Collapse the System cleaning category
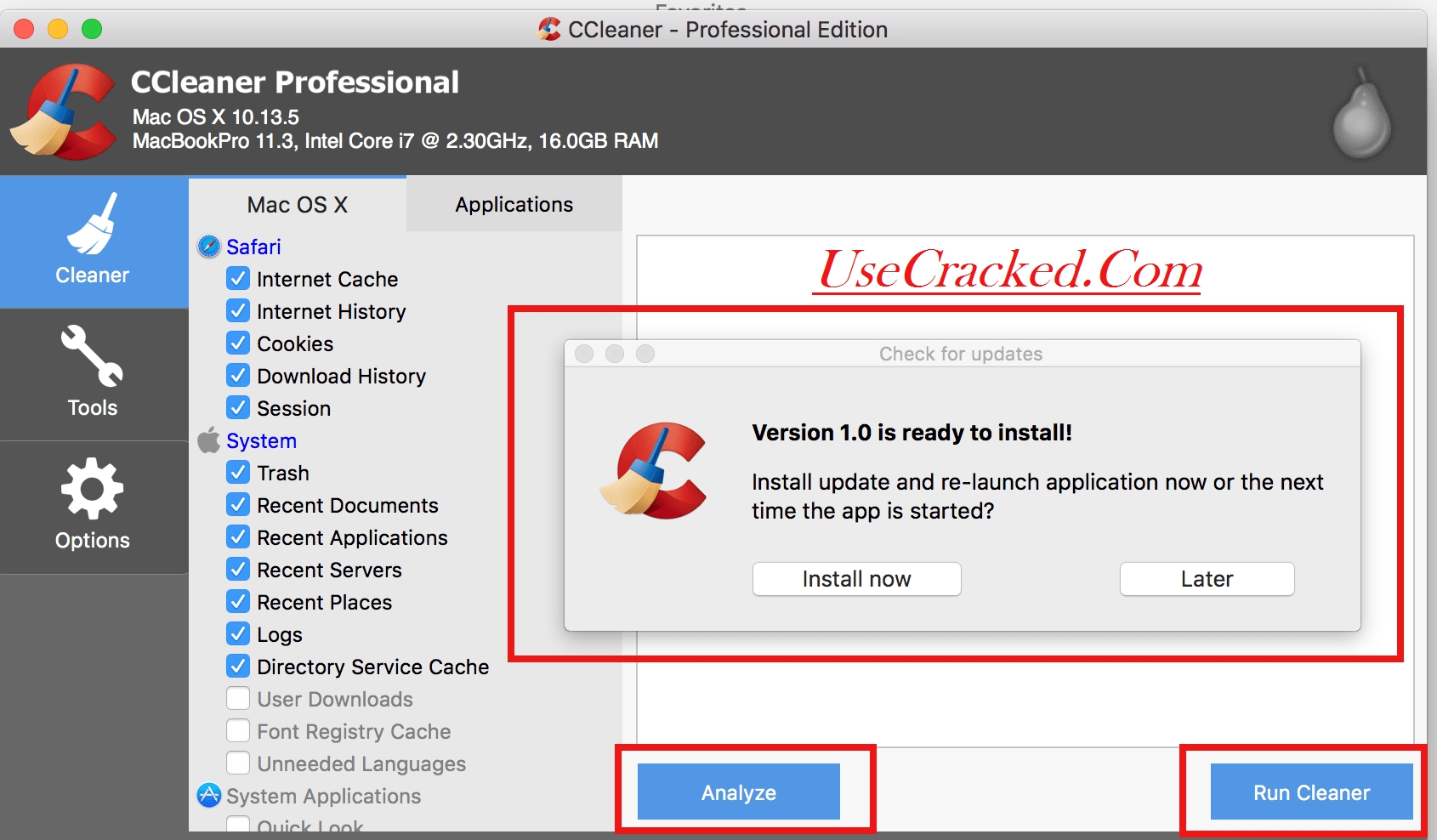Screen dimensions: 1437x840 click(261, 440)
